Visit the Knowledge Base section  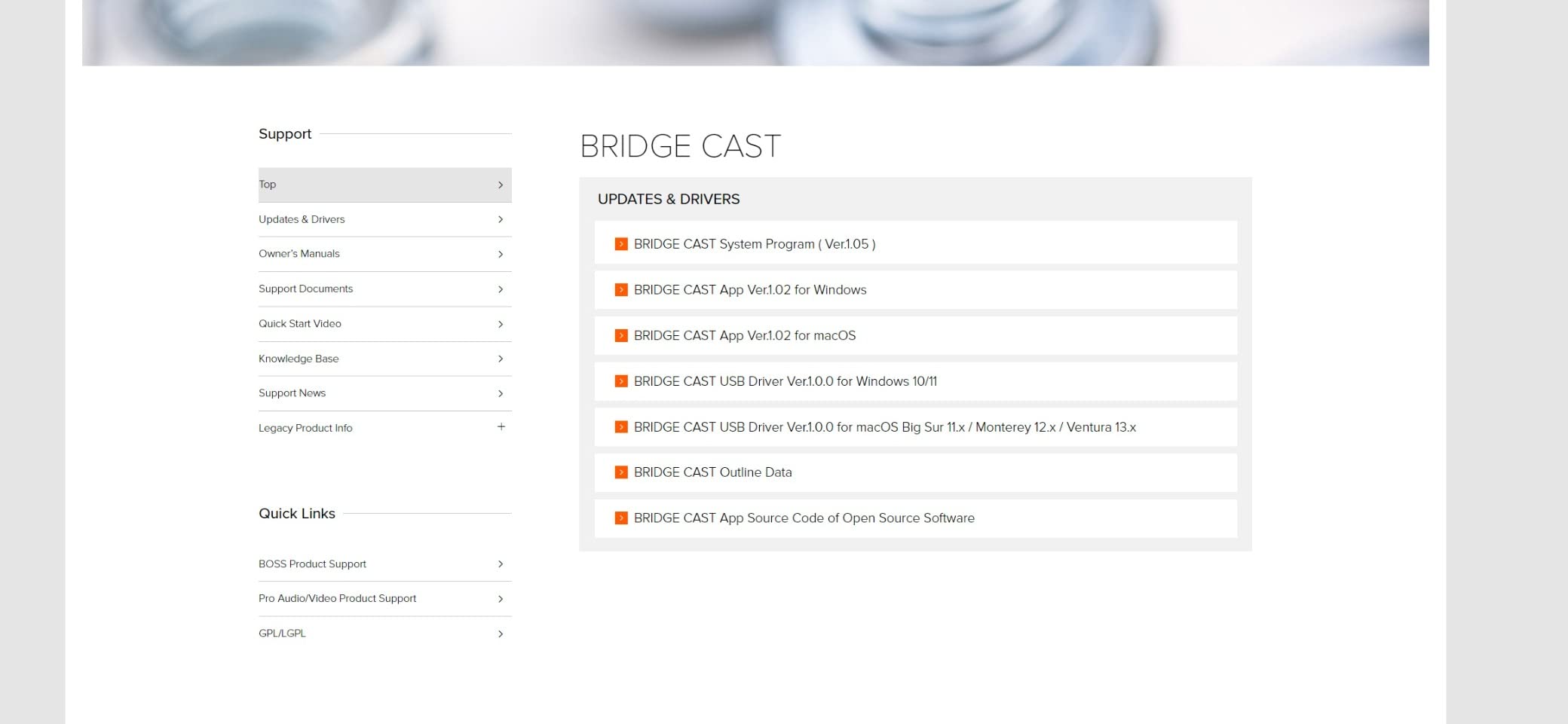click(x=384, y=359)
